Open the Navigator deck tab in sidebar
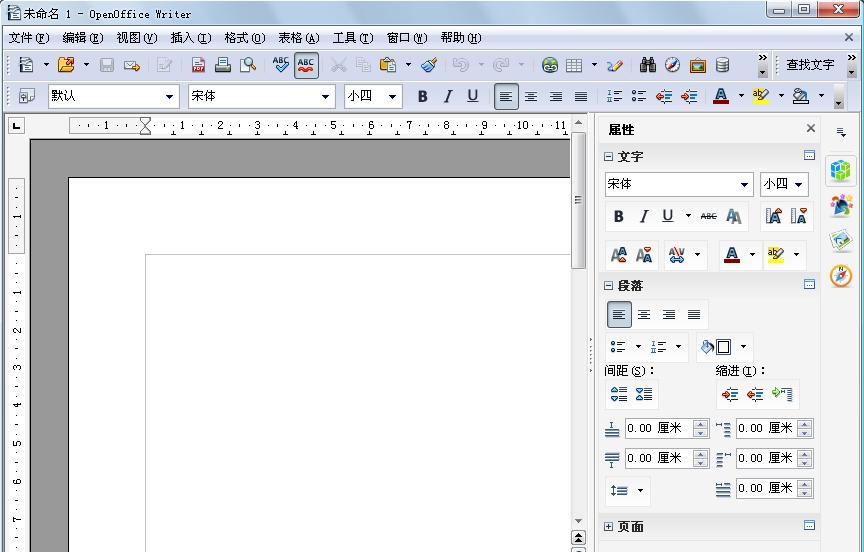 coord(841,276)
